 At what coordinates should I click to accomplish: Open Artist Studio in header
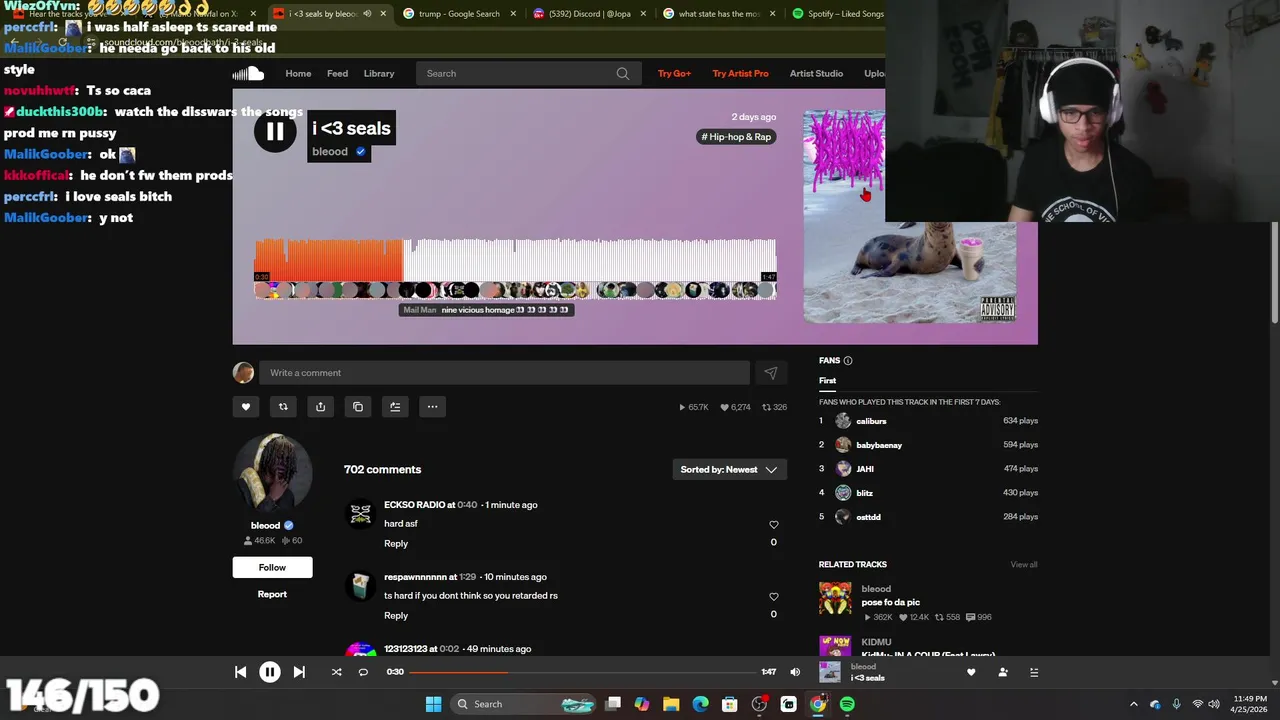point(816,73)
